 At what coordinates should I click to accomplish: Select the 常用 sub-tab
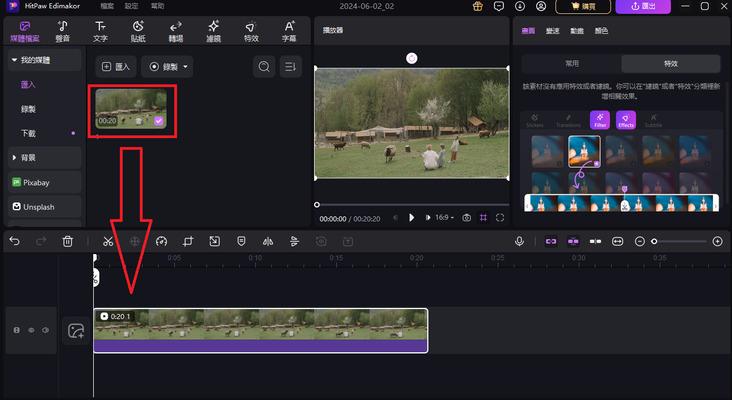click(x=571, y=63)
